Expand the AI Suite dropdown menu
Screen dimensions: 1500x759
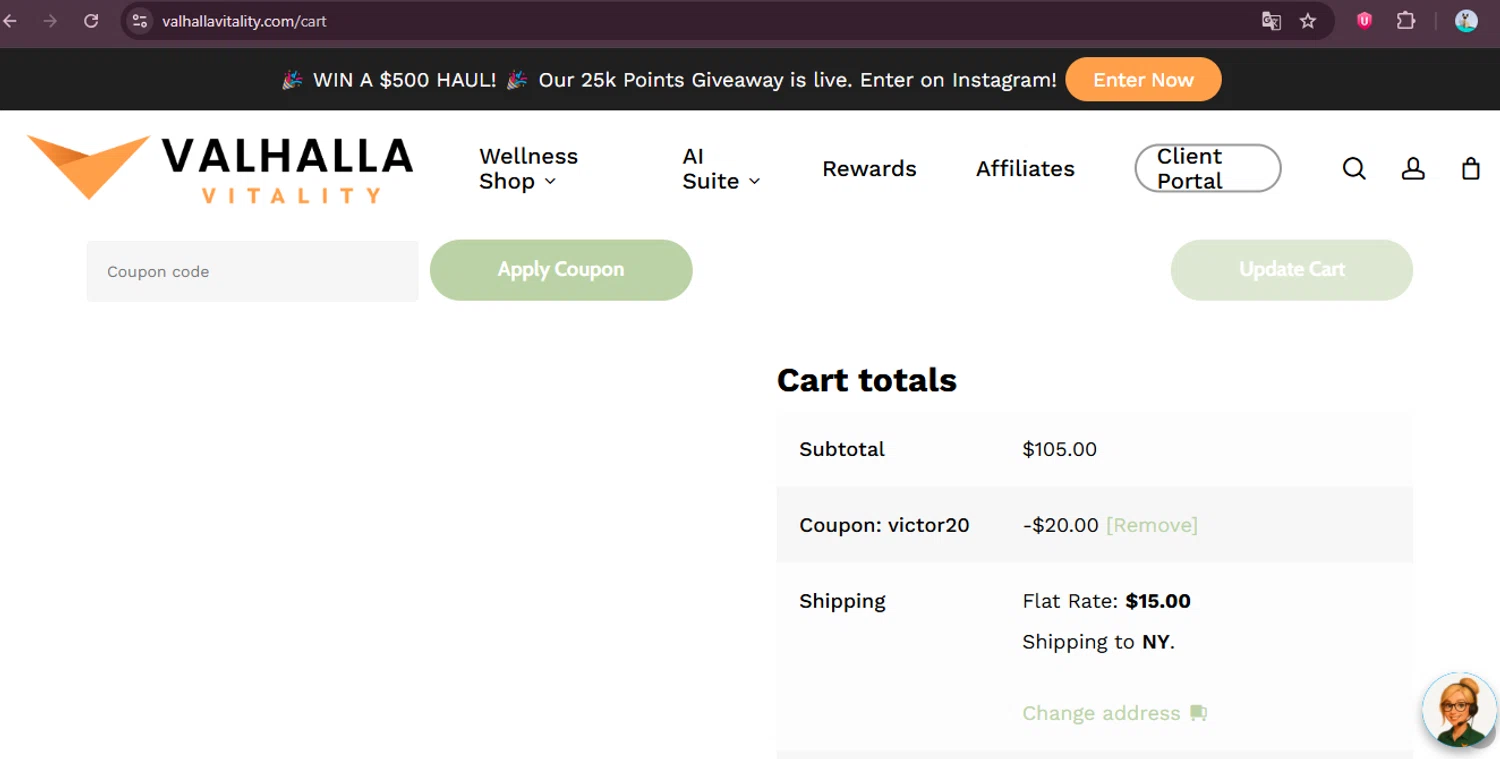(721, 169)
